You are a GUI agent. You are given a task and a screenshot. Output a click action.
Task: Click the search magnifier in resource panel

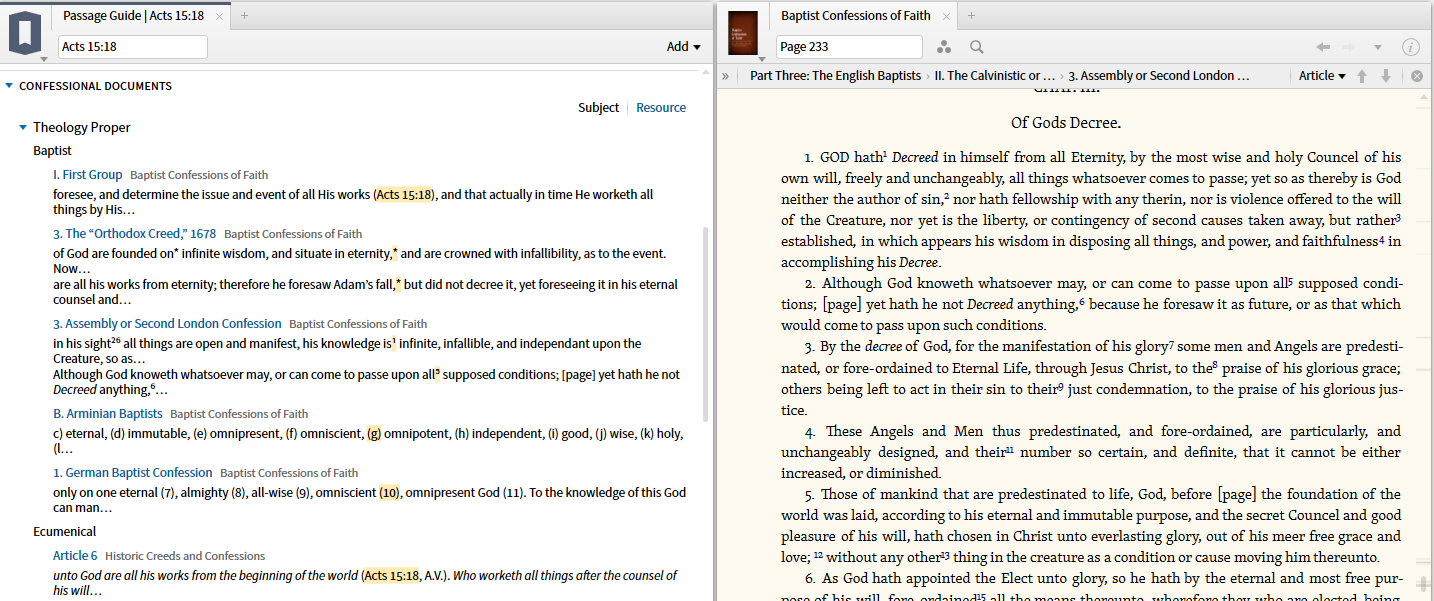click(x=976, y=47)
